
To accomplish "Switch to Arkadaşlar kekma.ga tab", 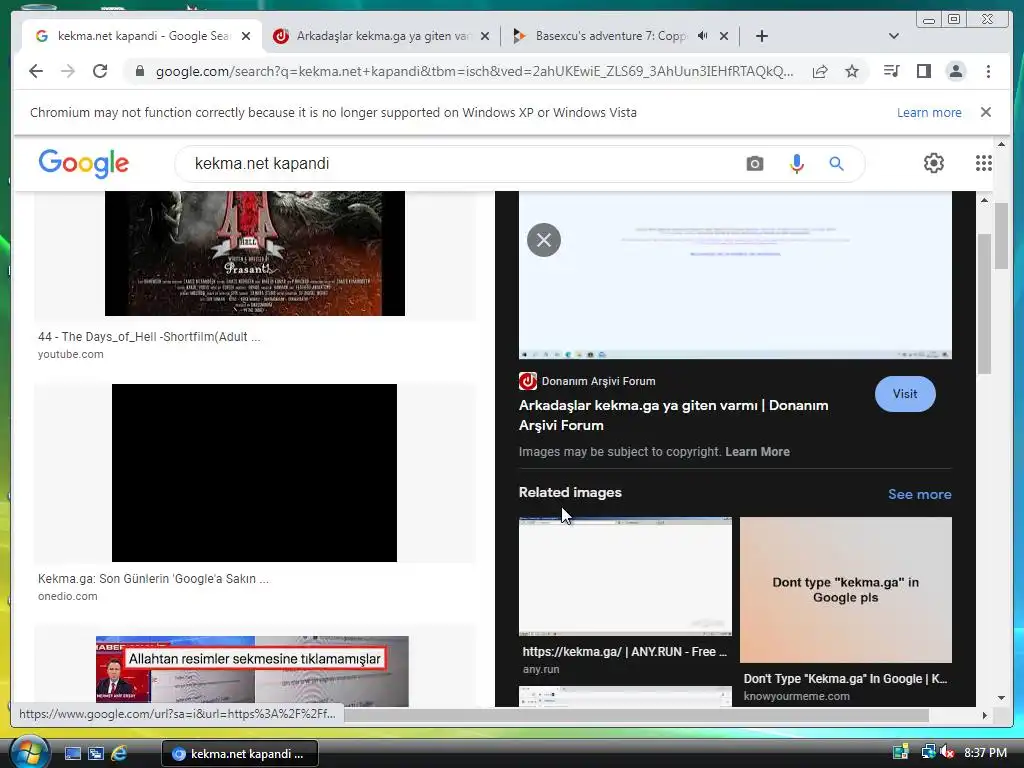I will [x=382, y=36].
